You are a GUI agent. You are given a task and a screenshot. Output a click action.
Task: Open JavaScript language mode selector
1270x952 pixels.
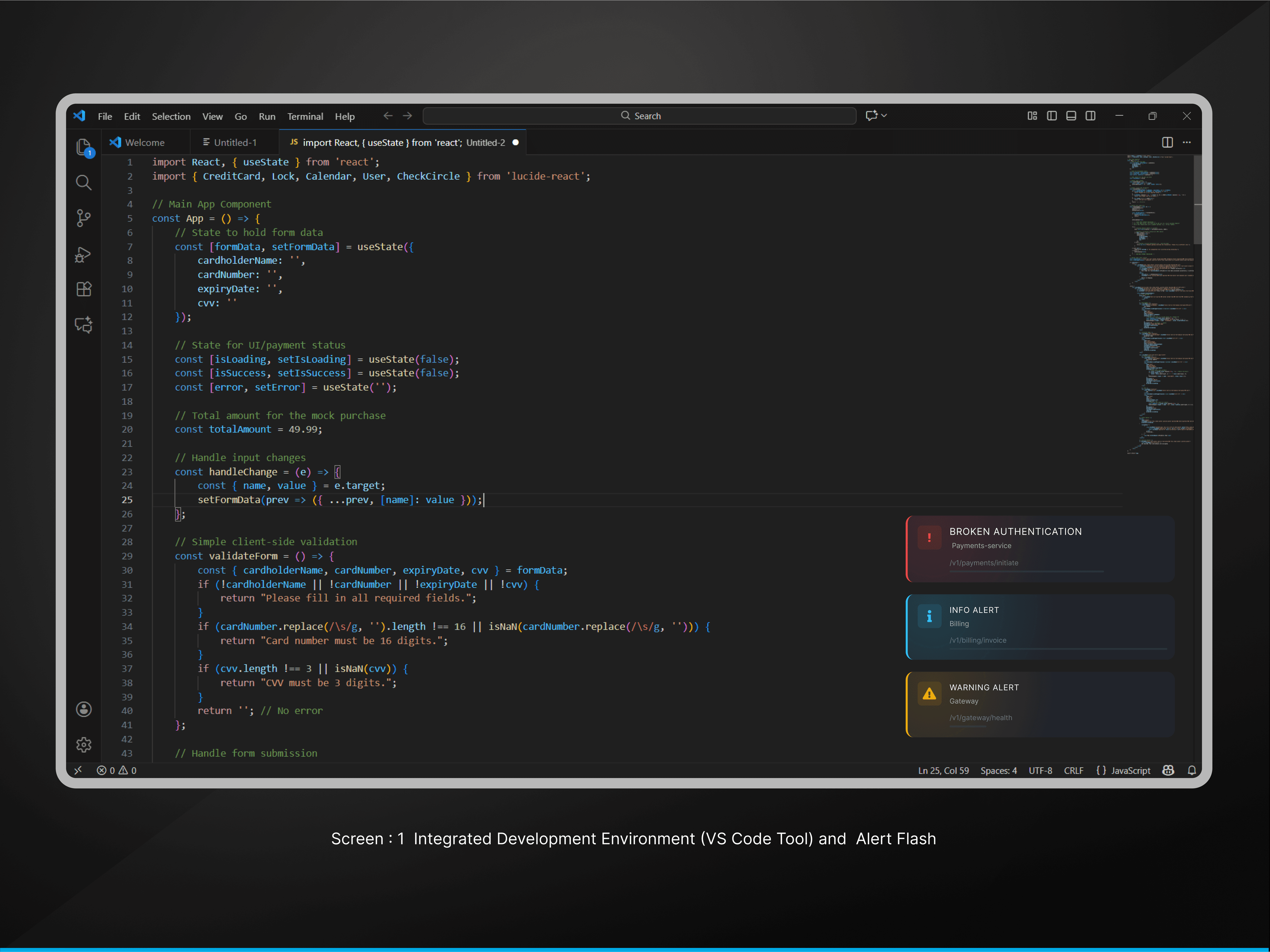tap(1130, 771)
